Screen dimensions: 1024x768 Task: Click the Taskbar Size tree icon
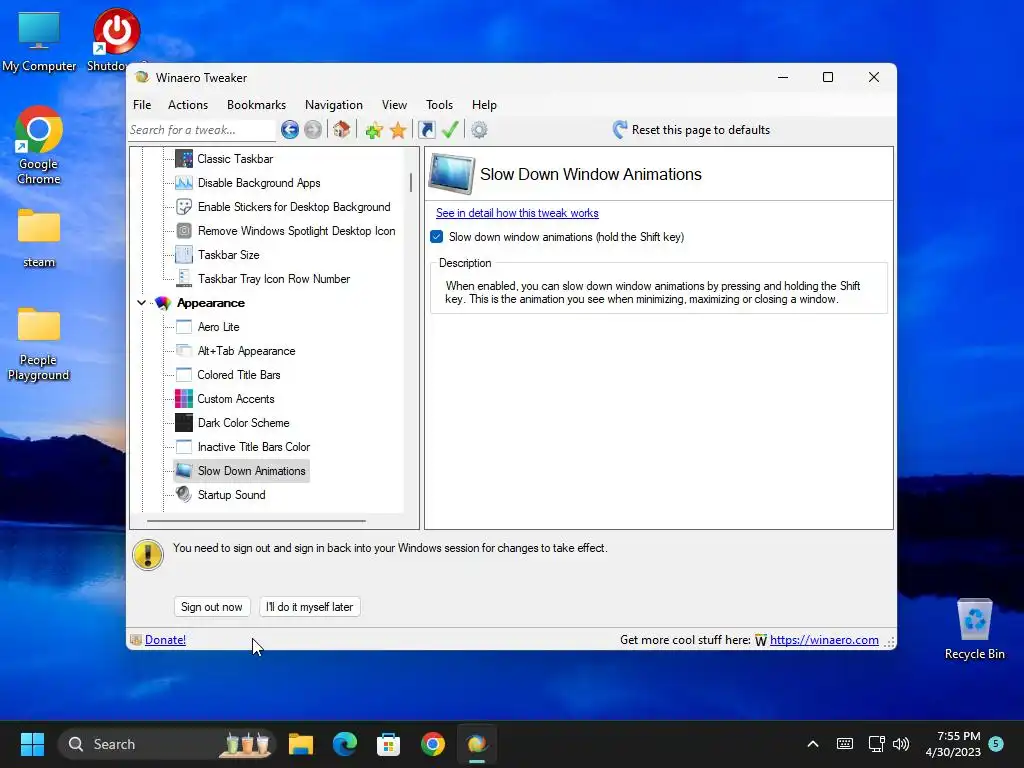[184, 255]
